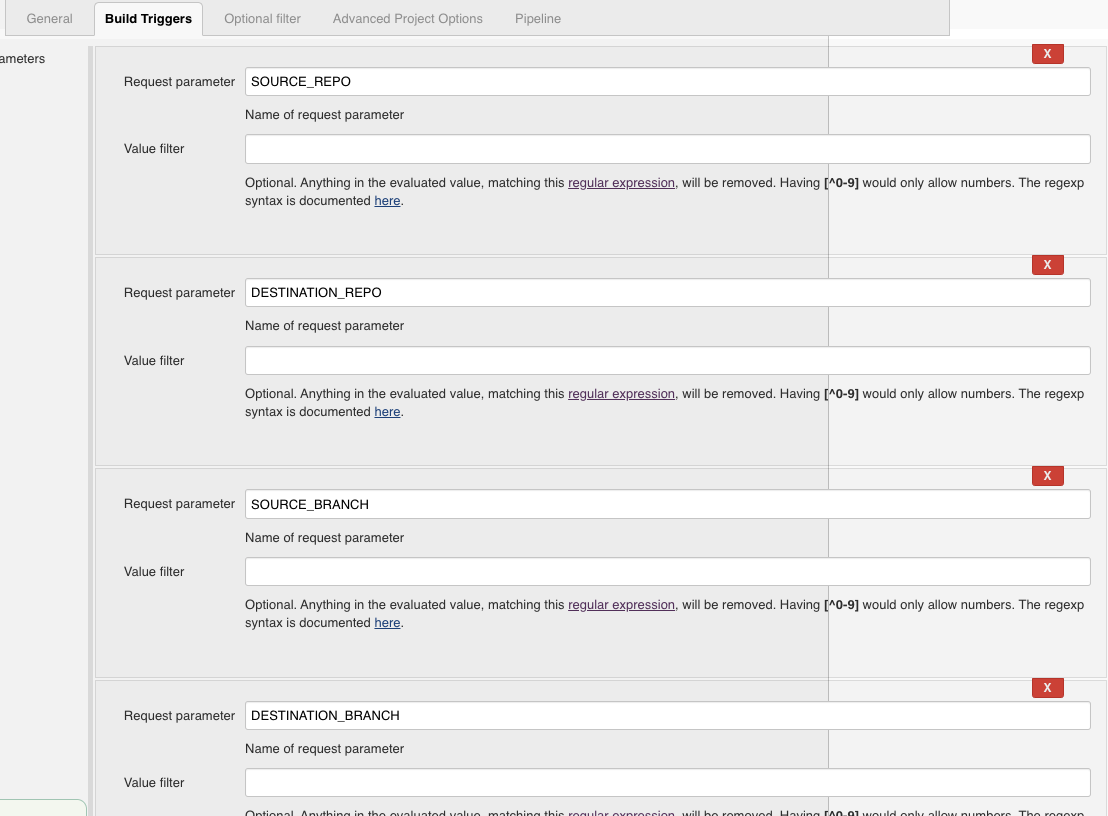1108x816 pixels.
Task: Click 'Name of request parameter' under SOURCE_REPO
Action: point(324,114)
